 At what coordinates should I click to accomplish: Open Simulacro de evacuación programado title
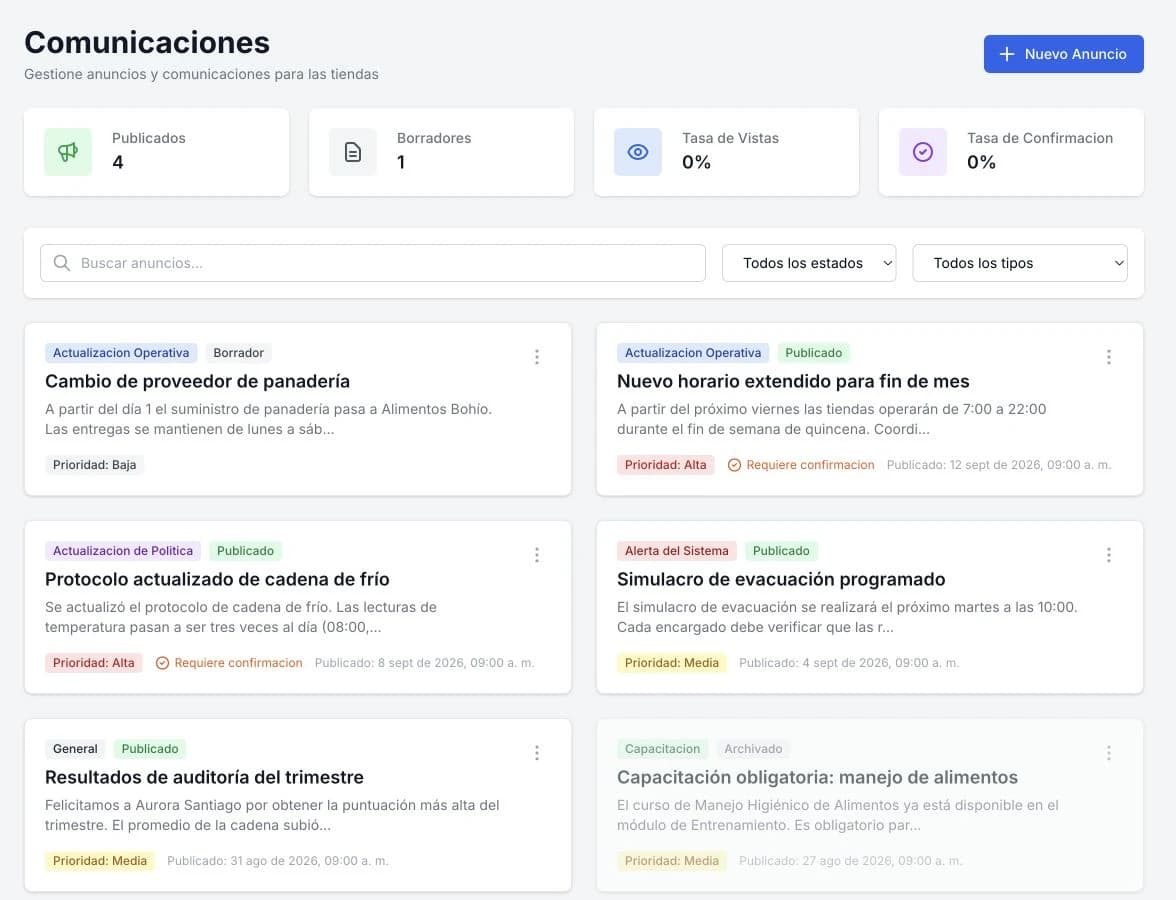click(x=781, y=579)
